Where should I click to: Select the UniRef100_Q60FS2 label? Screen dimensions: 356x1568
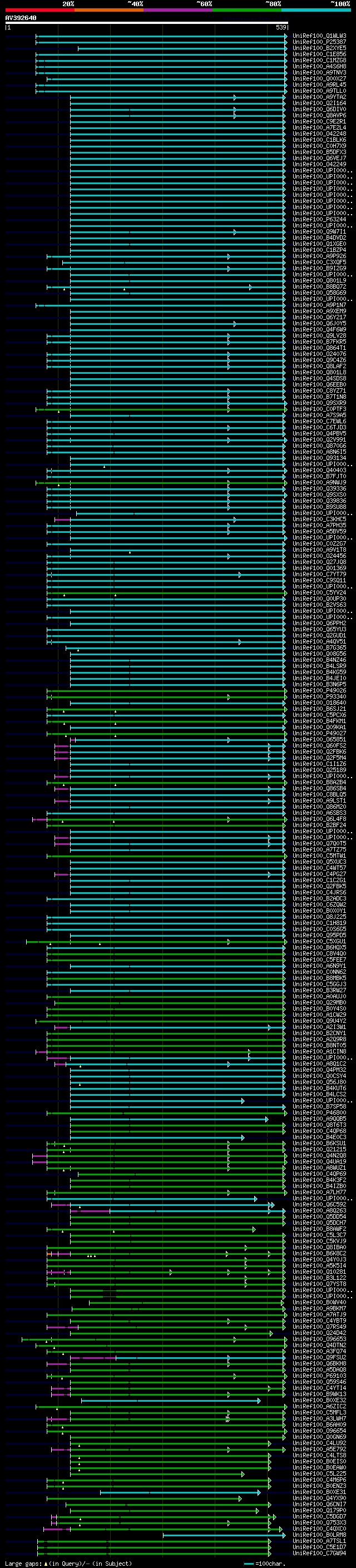point(319,745)
